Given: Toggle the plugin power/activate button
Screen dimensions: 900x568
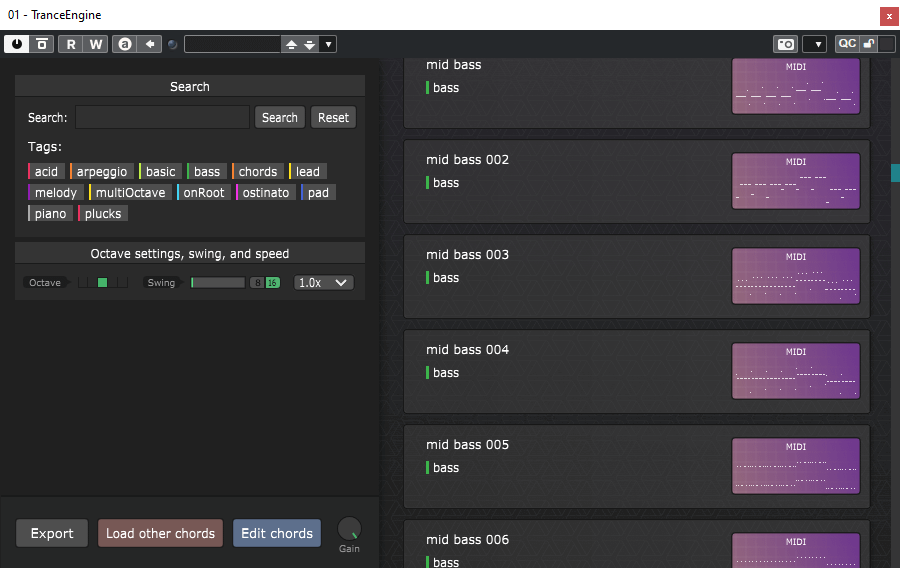Looking at the screenshot, I should click(x=17, y=44).
